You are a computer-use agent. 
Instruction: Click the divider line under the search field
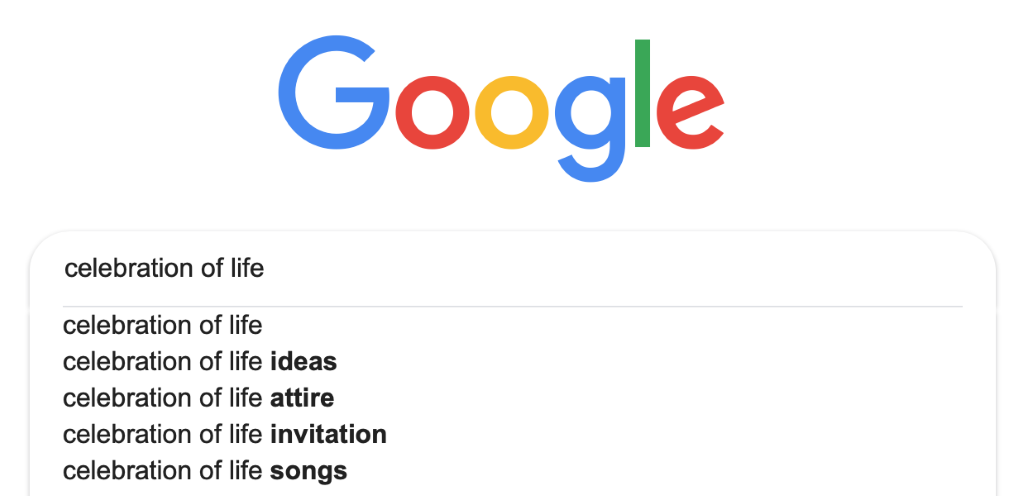[513, 306]
